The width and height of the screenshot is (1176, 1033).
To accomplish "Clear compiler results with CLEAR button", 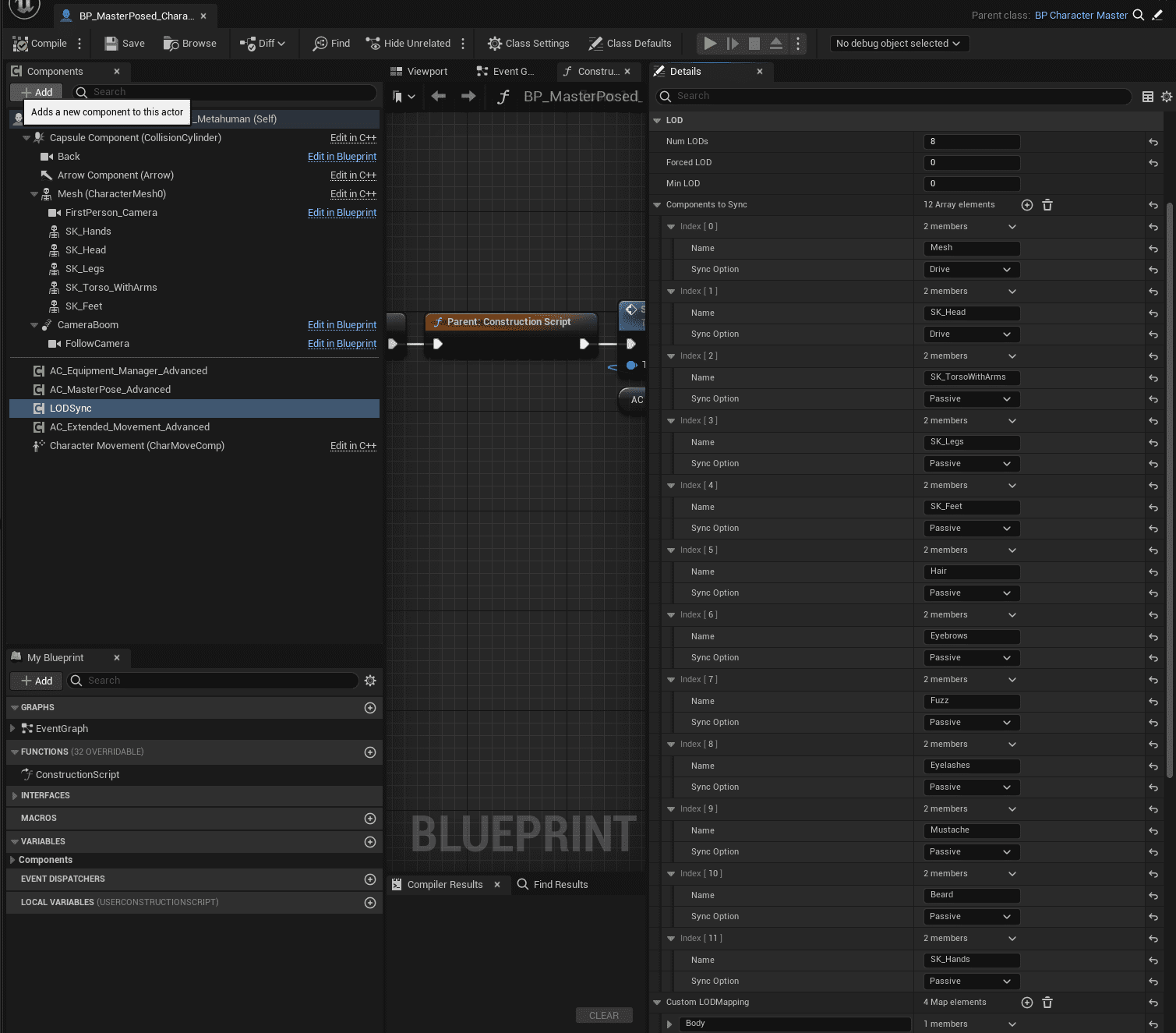I will (604, 1016).
